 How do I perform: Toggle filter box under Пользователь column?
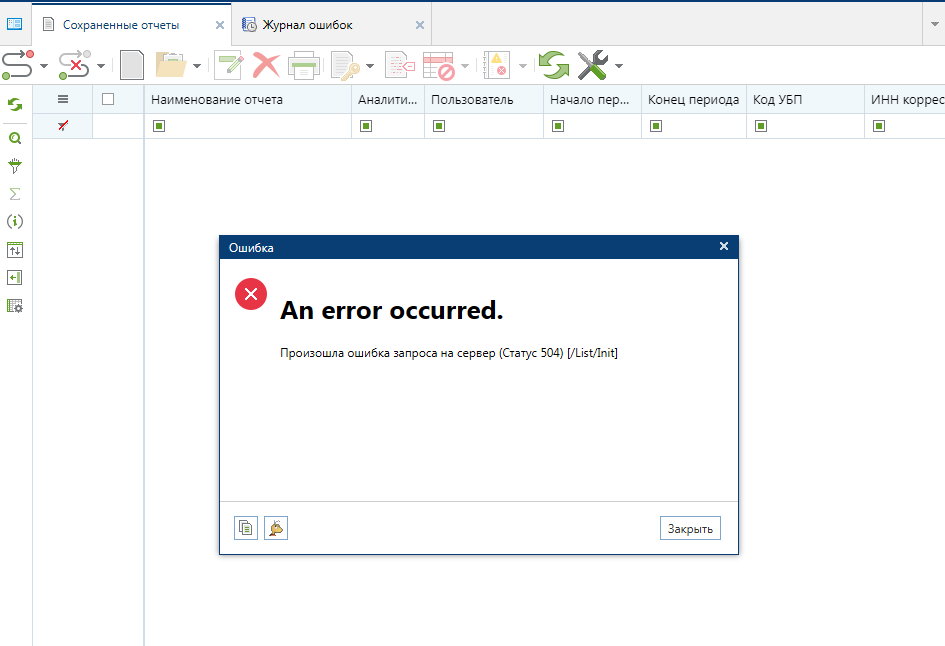439,126
